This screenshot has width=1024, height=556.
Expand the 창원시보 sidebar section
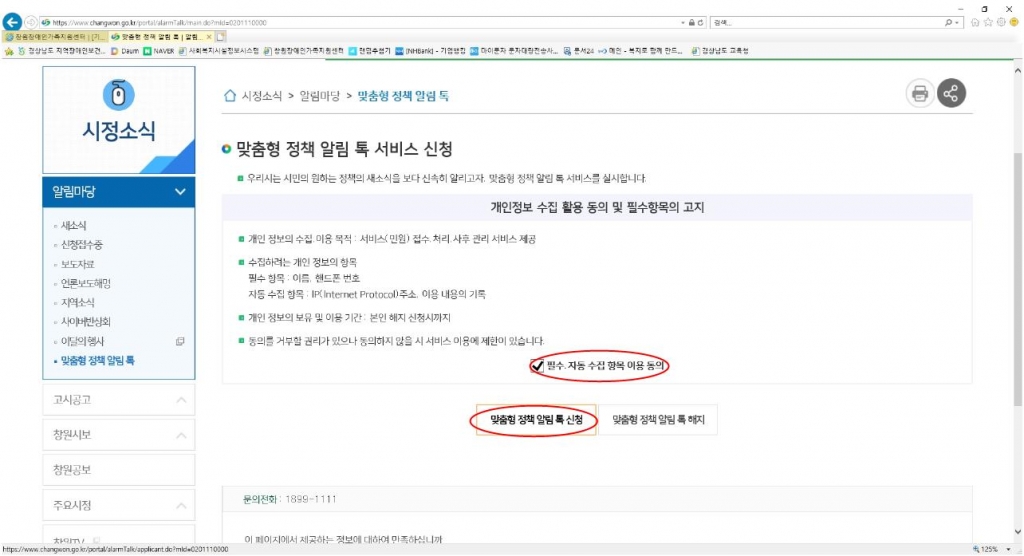(x=119, y=435)
